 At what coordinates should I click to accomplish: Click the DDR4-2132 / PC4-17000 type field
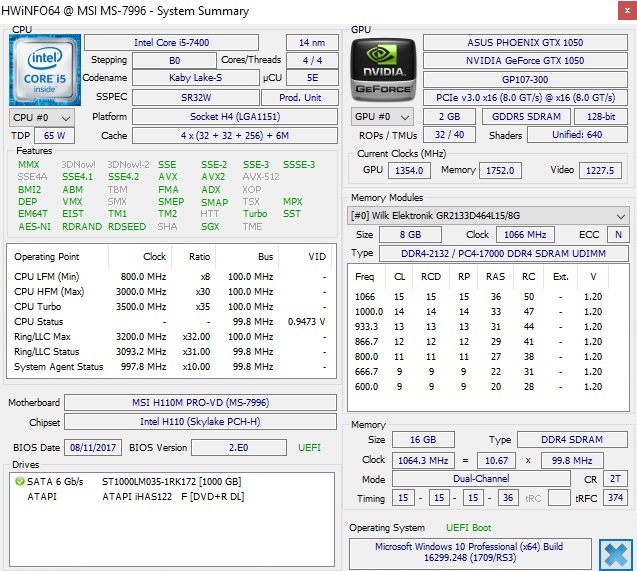tap(503, 253)
